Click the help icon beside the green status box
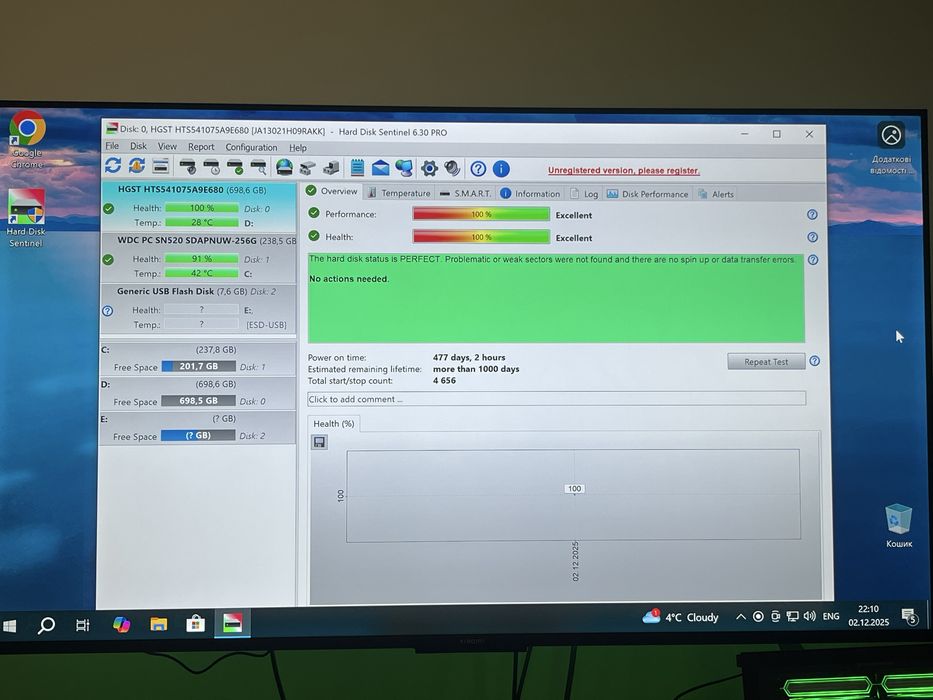 click(813, 260)
